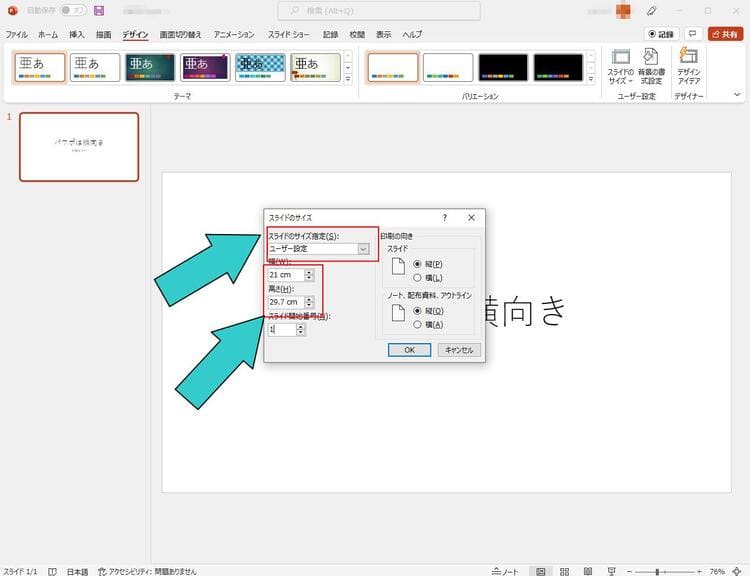Click the 76% zoom level
This screenshot has width=750, height=576.
[x=717, y=571]
